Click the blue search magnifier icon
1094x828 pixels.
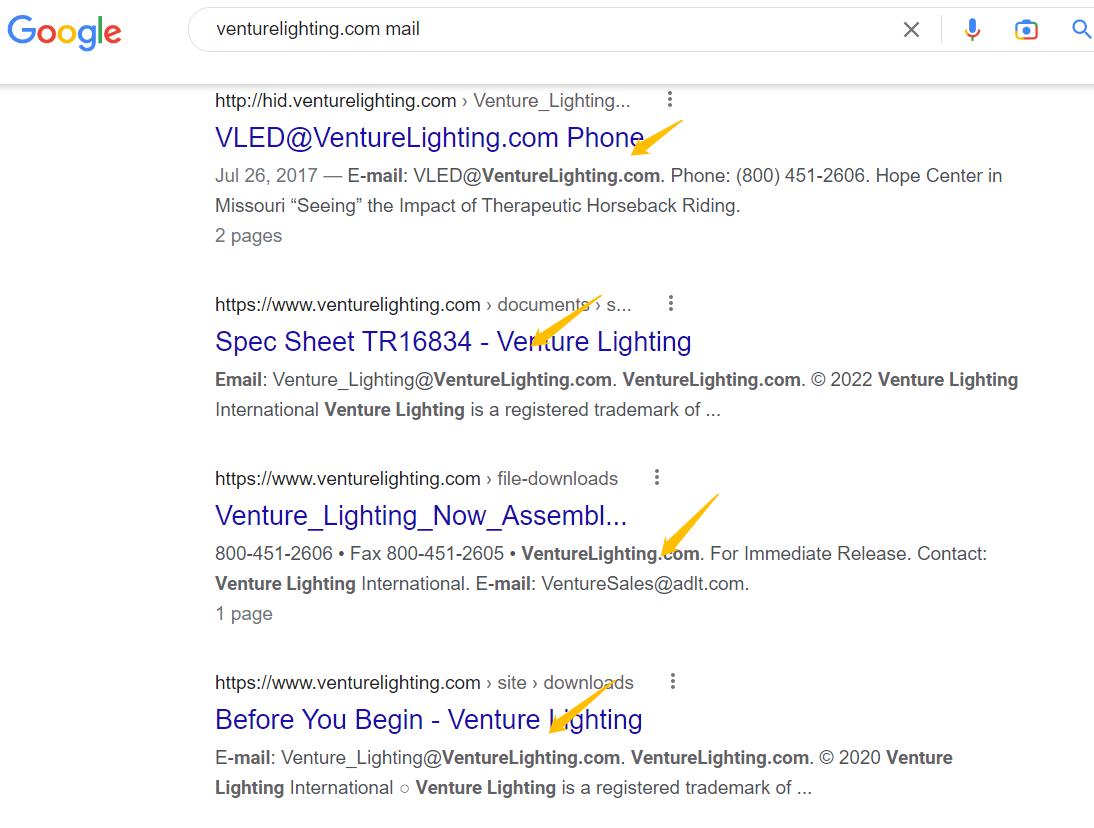click(1080, 30)
